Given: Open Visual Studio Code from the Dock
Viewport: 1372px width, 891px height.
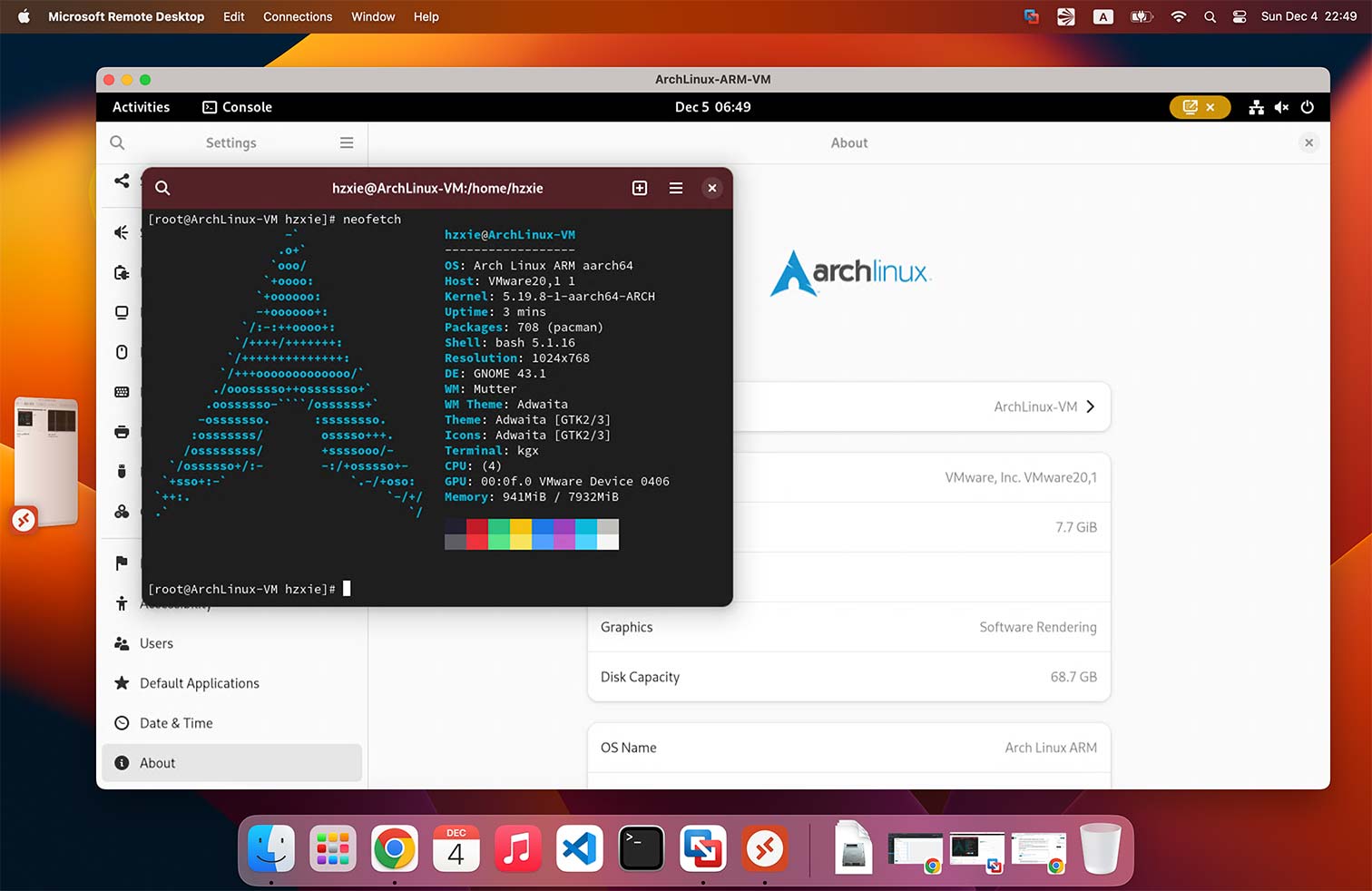Looking at the screenshot, I should coord(580,849).
